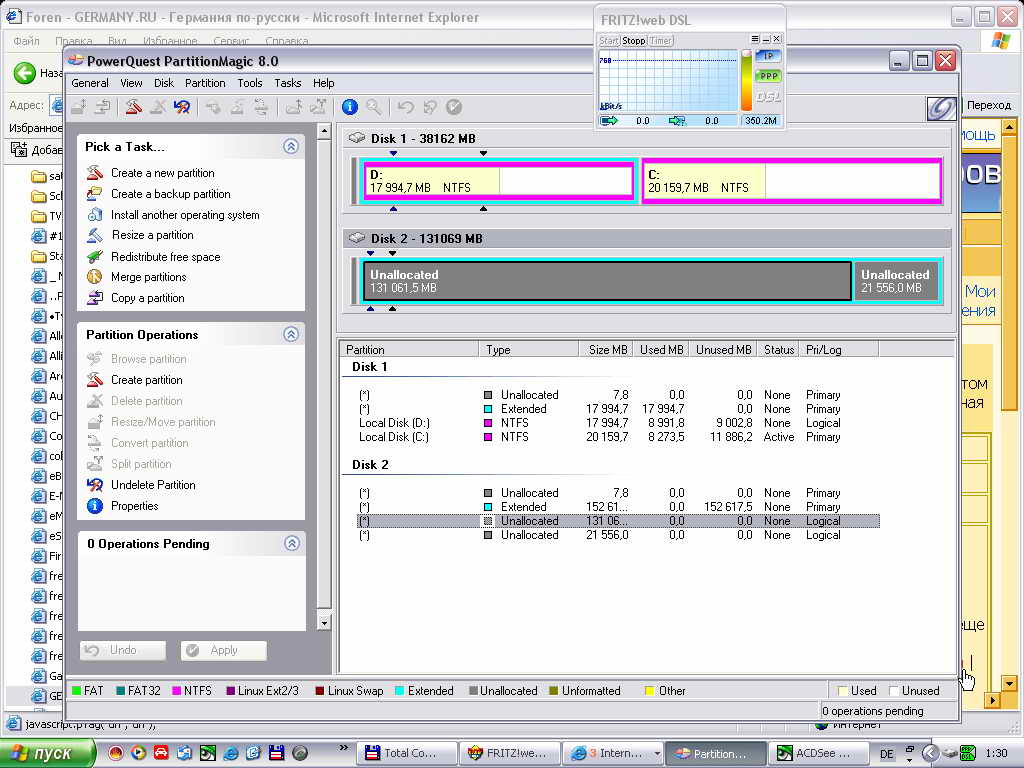Viewport: 1024px width, 768px height.
Task: Choose Install another operating system task
Action: (185, 215)
